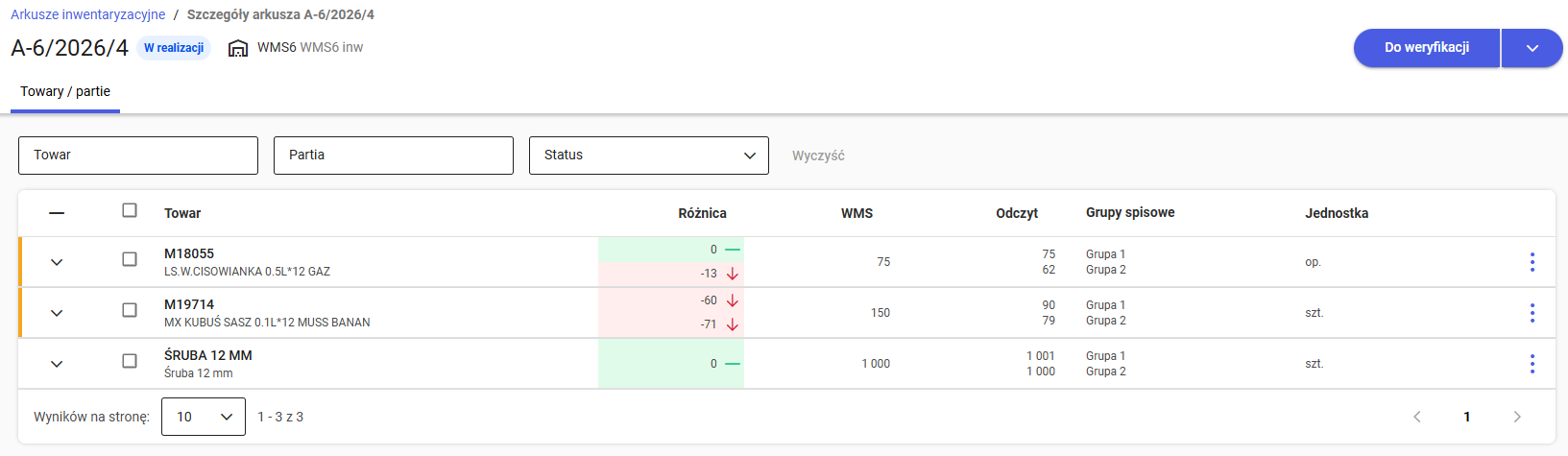Open three-dot menu for M18055 row
The height and width of the screenshot is (456, 1568).
(1532, 262)
